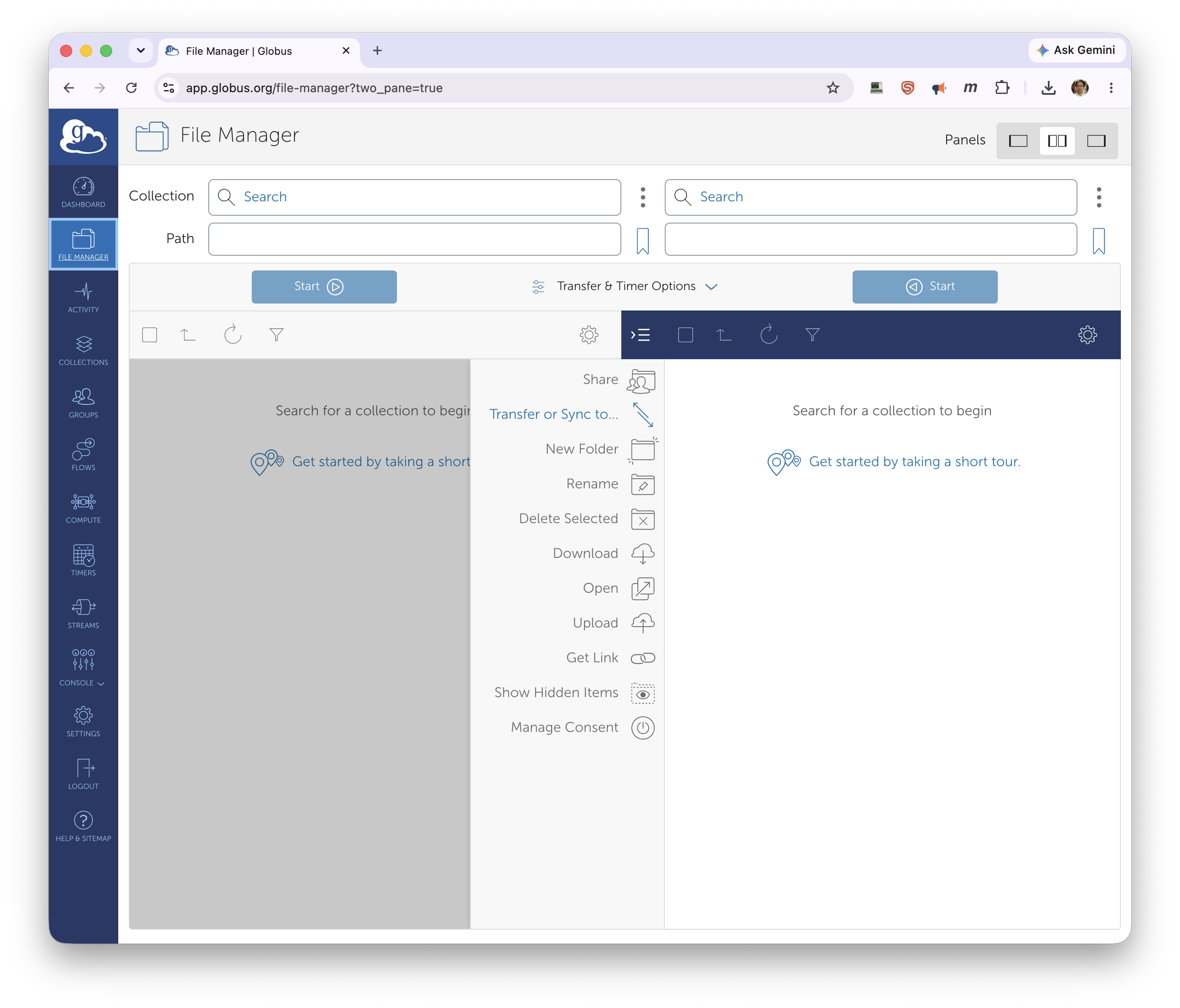
Task: Click Logout in the sidebar
Action: (83, 774)
